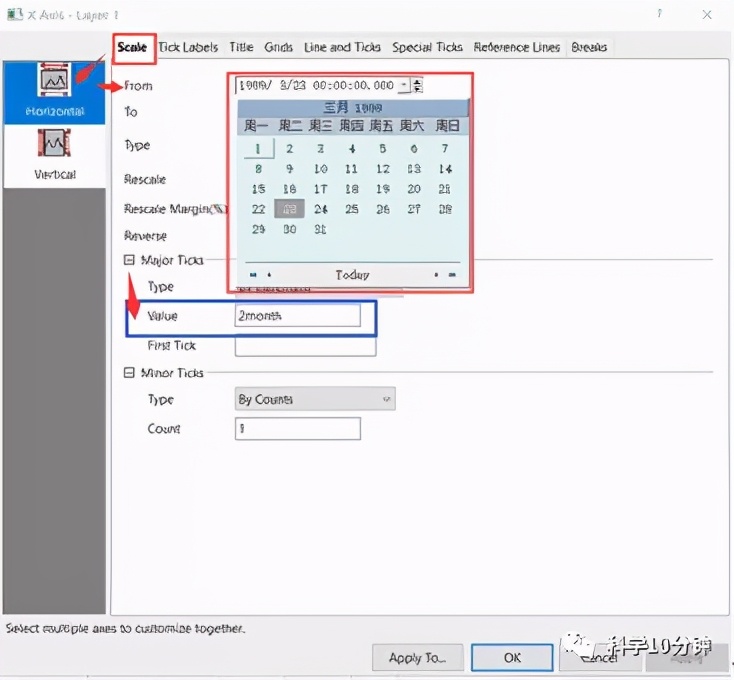Select day 15 in the calendar
This screenshot has width=734, height=680.
click(258, 189)
